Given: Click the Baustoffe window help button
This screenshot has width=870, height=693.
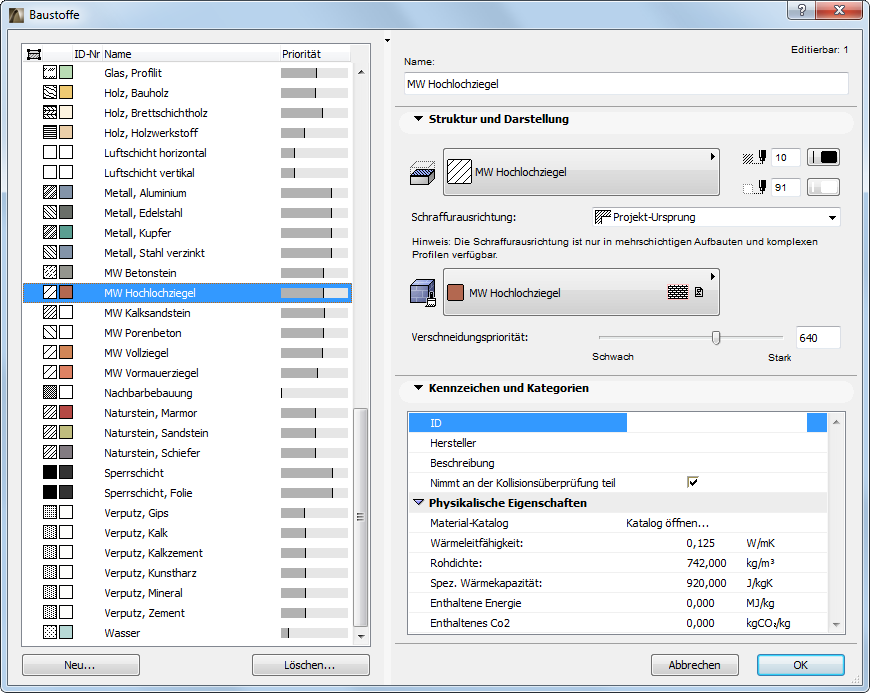Looking at the screenshot, I should pos(801,10).
